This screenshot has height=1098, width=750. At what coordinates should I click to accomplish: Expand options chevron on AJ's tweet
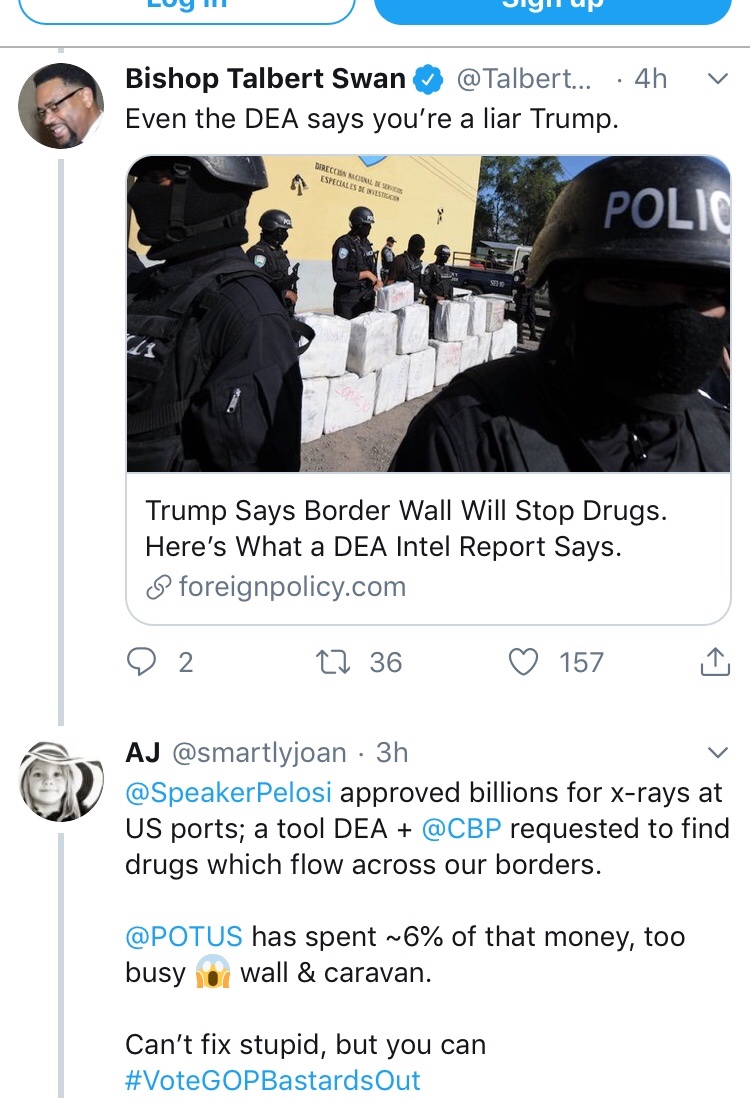(x=717, y=752)
